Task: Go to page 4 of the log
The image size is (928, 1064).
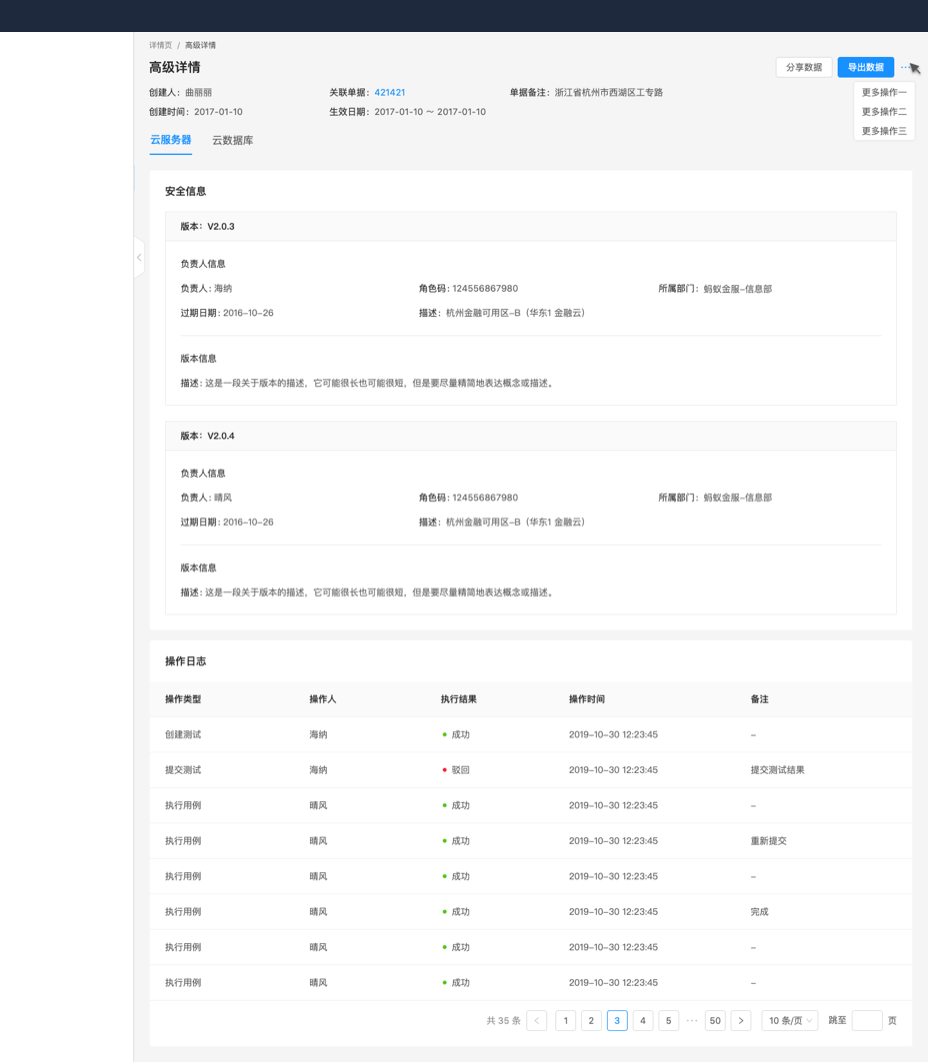Action: click(643, 1021)
